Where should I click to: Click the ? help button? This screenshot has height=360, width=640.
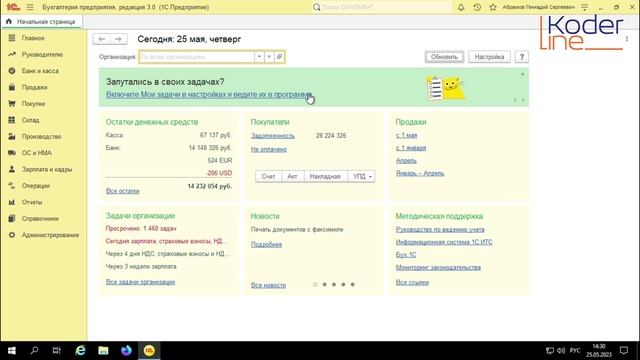(522, 57)
